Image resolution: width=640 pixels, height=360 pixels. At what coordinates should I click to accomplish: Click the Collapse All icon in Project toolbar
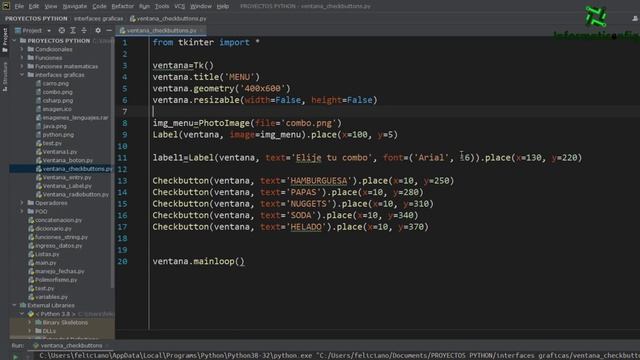coord(84,31)
